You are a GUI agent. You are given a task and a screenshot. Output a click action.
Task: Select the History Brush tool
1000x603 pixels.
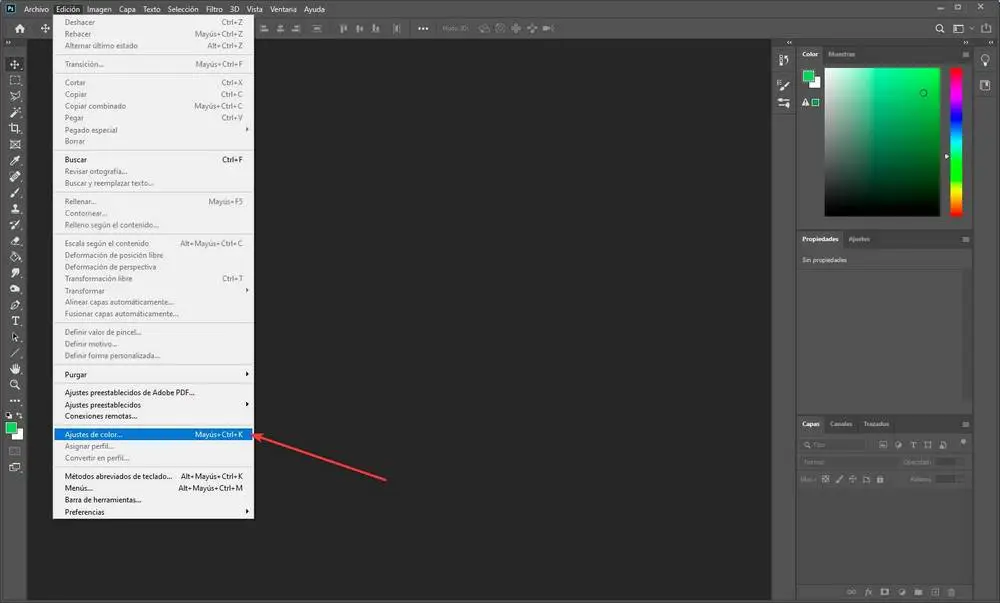tap(15, 224)
